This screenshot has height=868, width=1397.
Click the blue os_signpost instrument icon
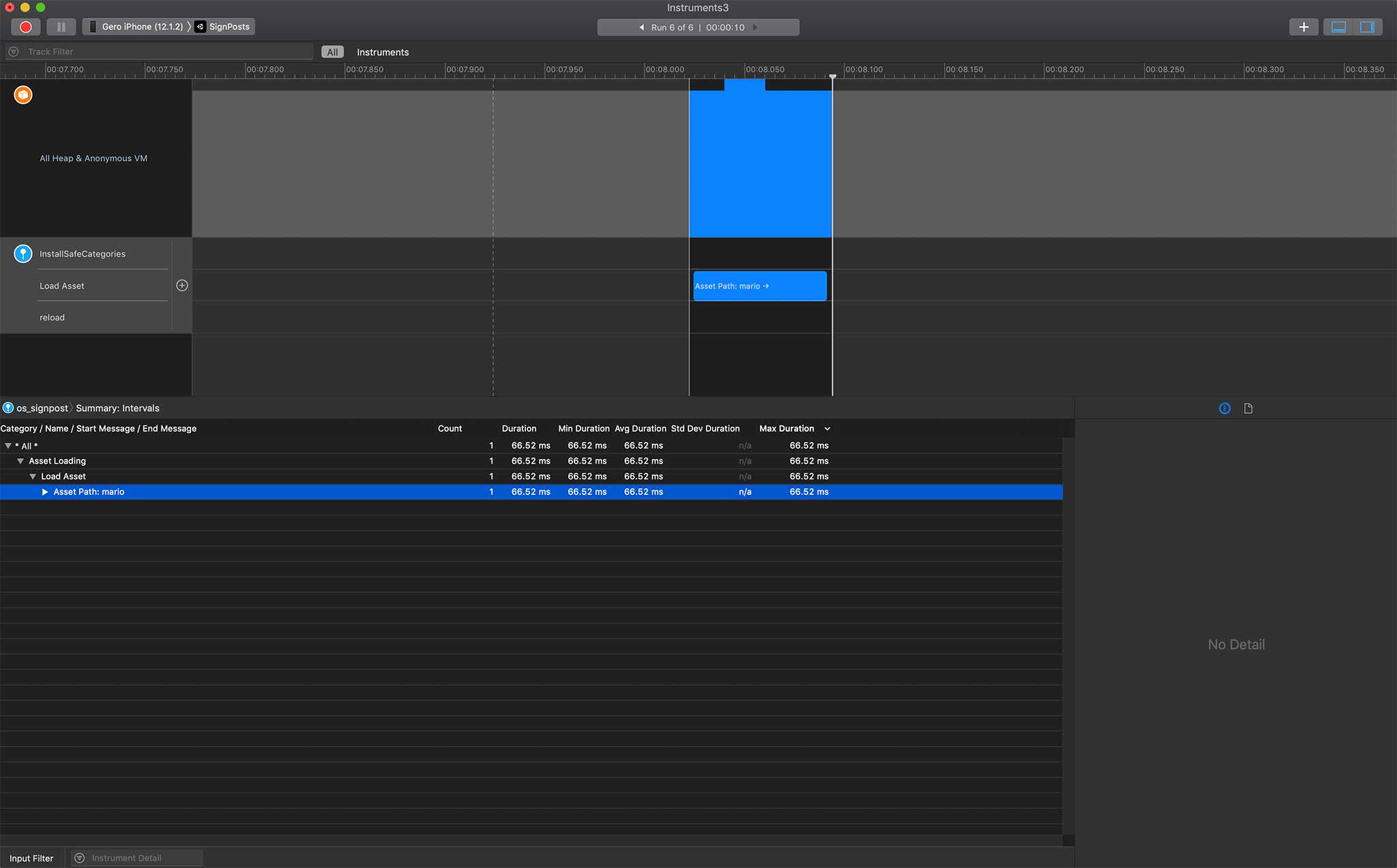[23, 254]
